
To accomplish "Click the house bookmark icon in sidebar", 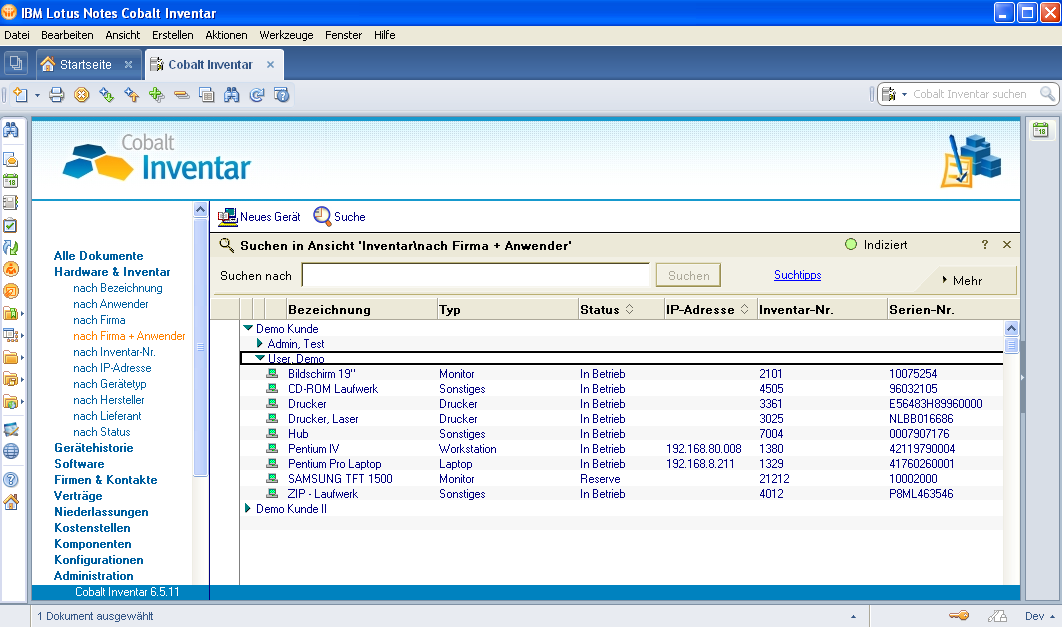I will (x=11, y=502).
